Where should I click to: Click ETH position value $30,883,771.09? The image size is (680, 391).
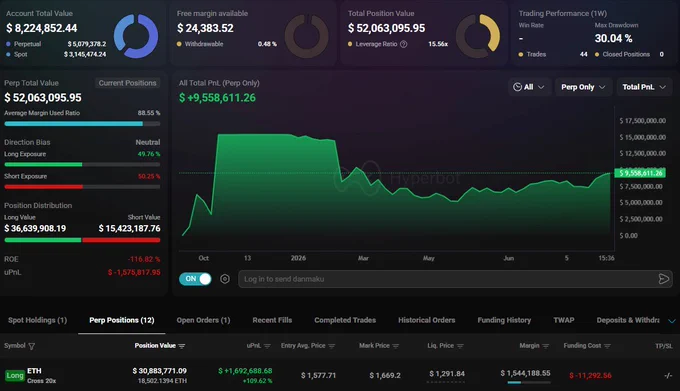point(160,371)
